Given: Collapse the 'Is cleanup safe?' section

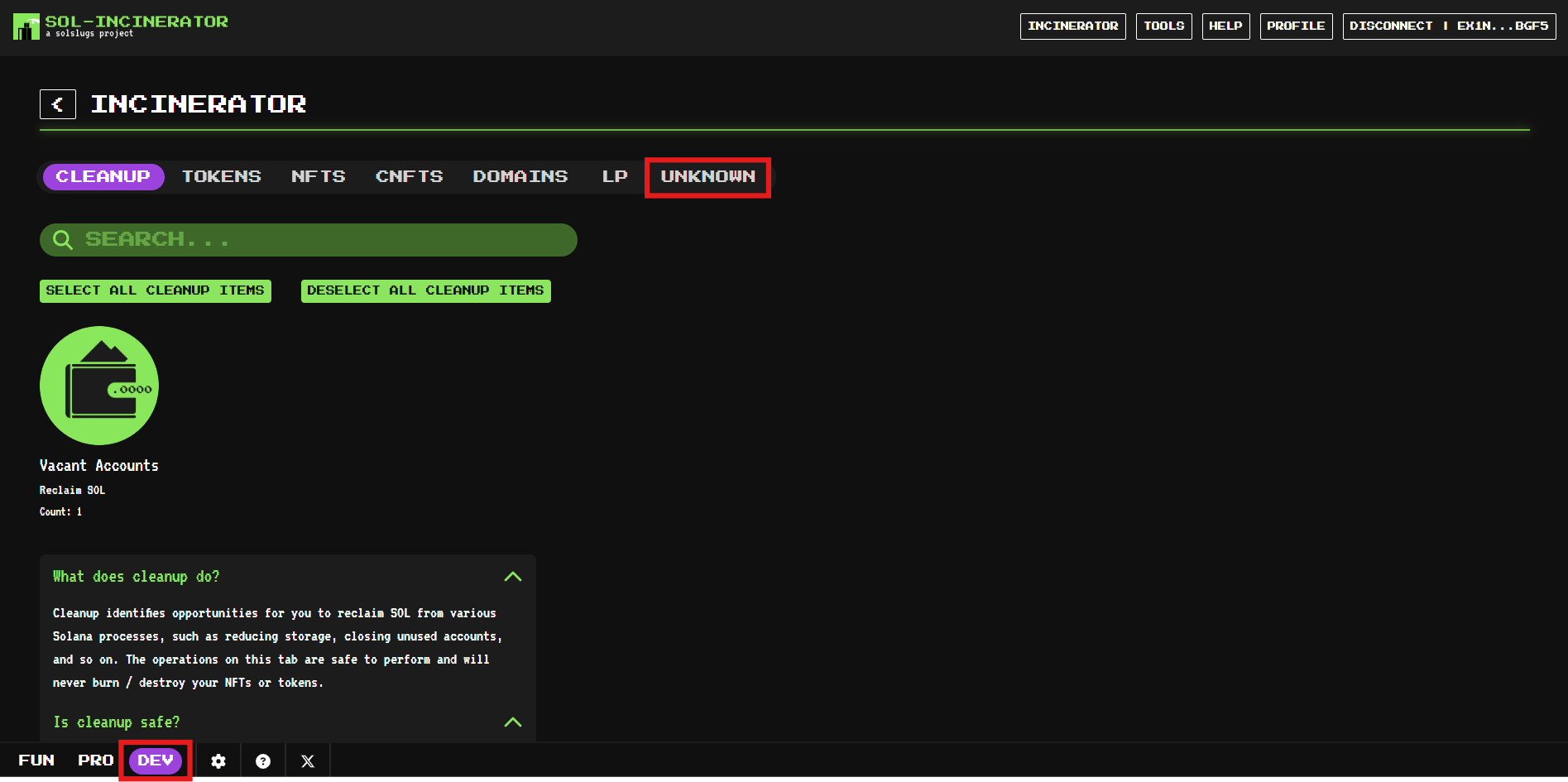Looking at the screenshot, I should (x=513, y=722).
